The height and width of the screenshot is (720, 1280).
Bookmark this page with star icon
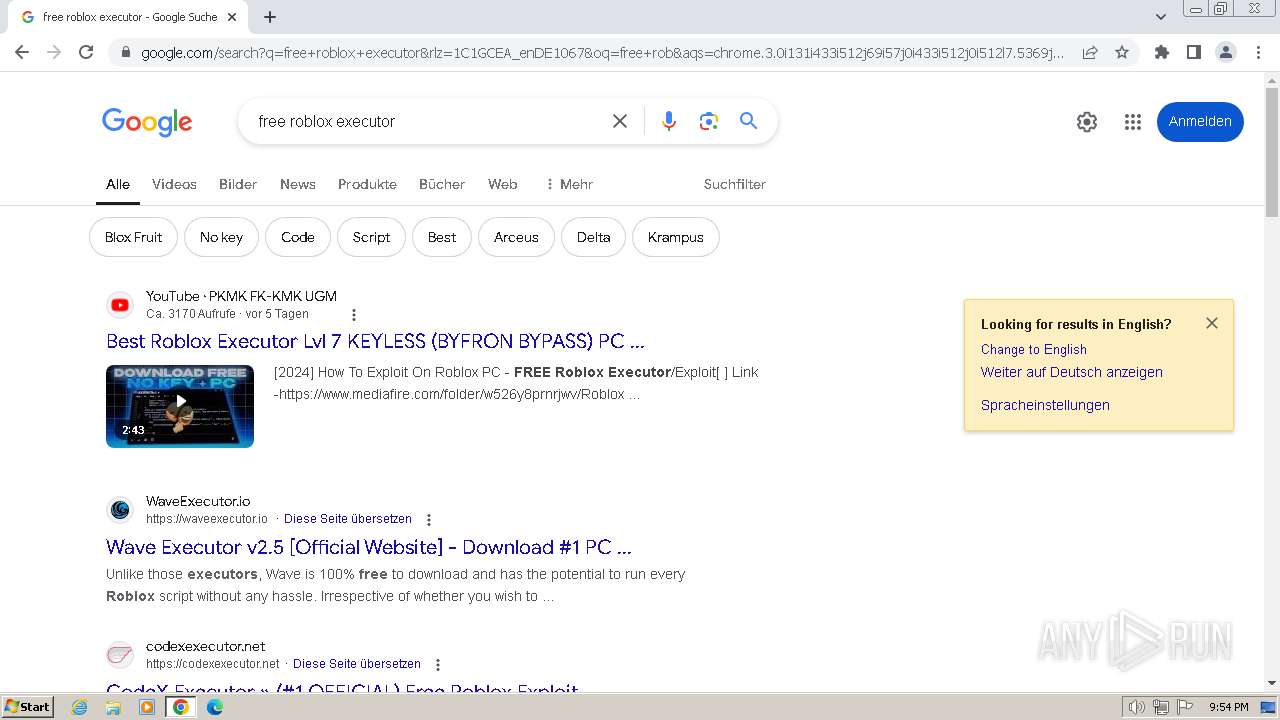click(1122, 52)
